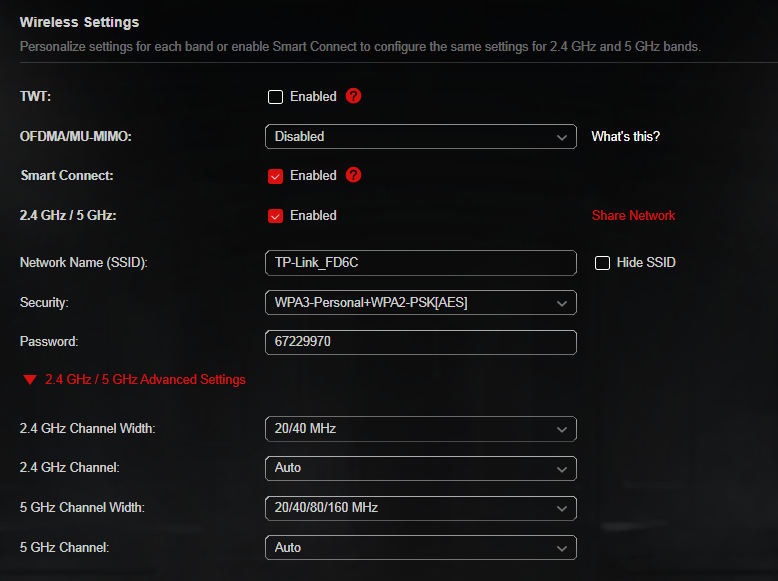The image size is (778, 581).
Task: Enable the TWT checkbox
Action: (275, 97)
